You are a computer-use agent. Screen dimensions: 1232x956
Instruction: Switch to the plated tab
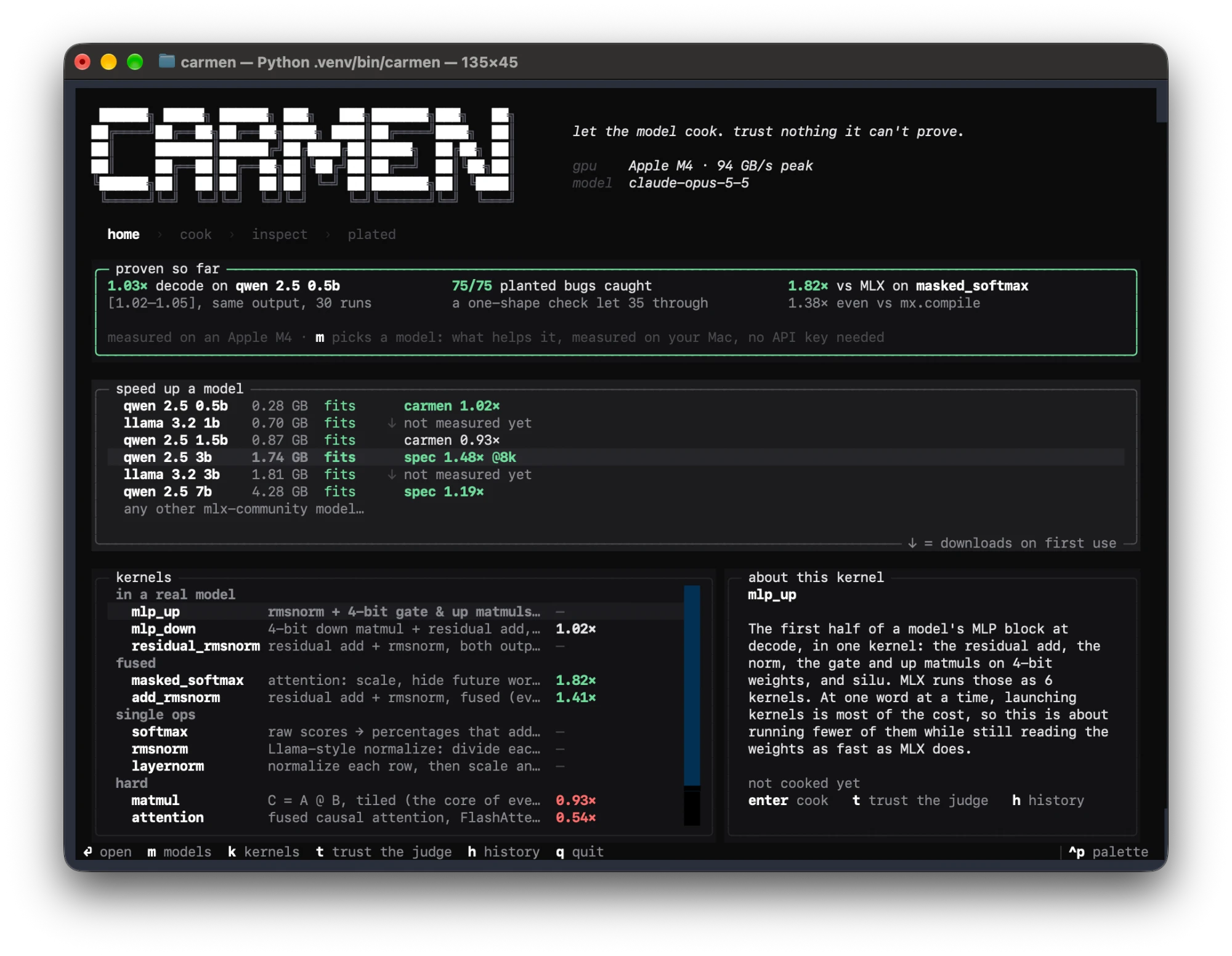click(x=371, y=234)
